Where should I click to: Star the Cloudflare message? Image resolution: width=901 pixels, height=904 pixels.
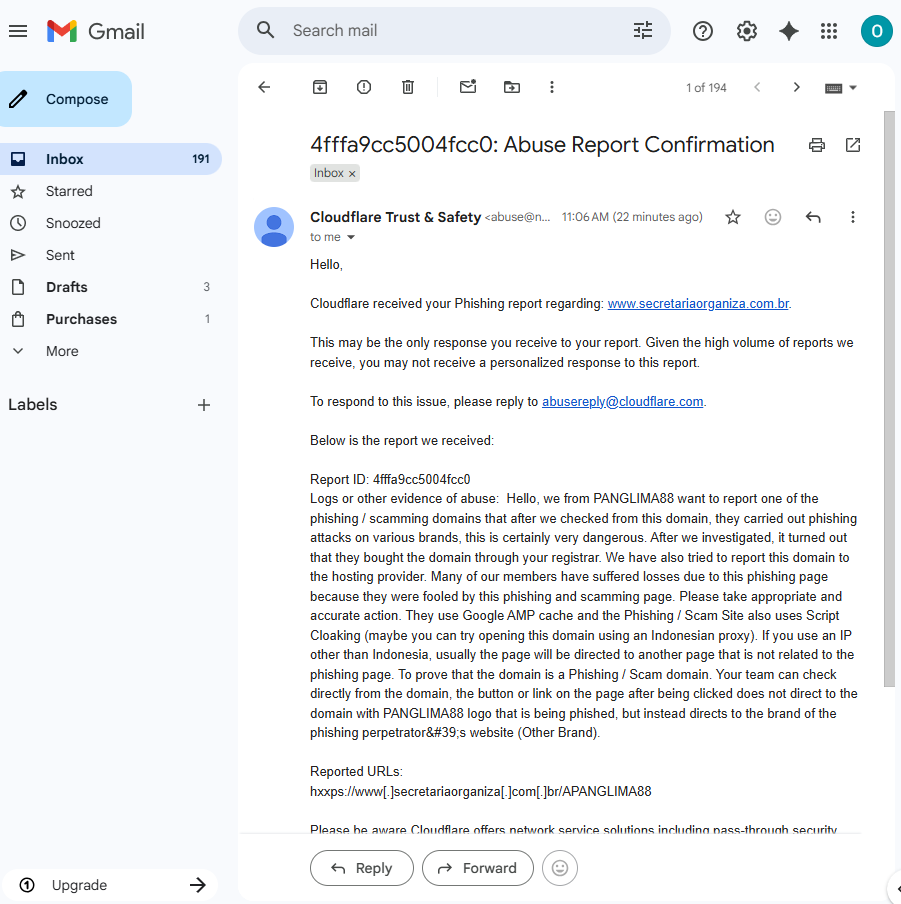coord(733,217)
